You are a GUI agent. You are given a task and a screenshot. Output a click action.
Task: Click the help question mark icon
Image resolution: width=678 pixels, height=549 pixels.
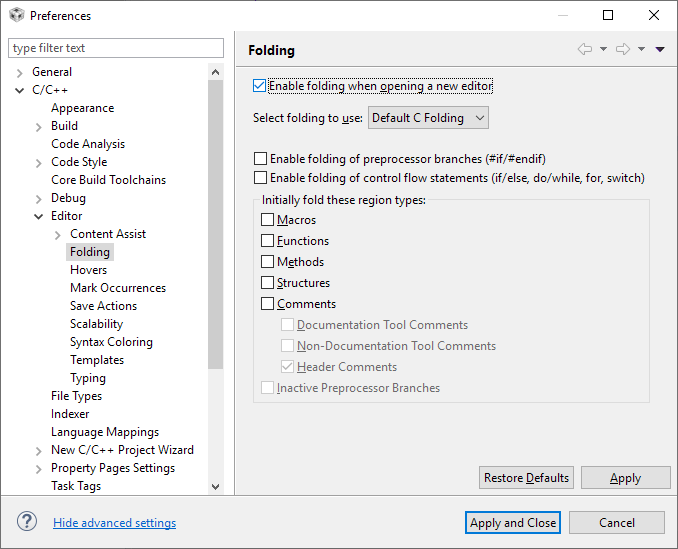pyautogui.click(x=27, y=521)
